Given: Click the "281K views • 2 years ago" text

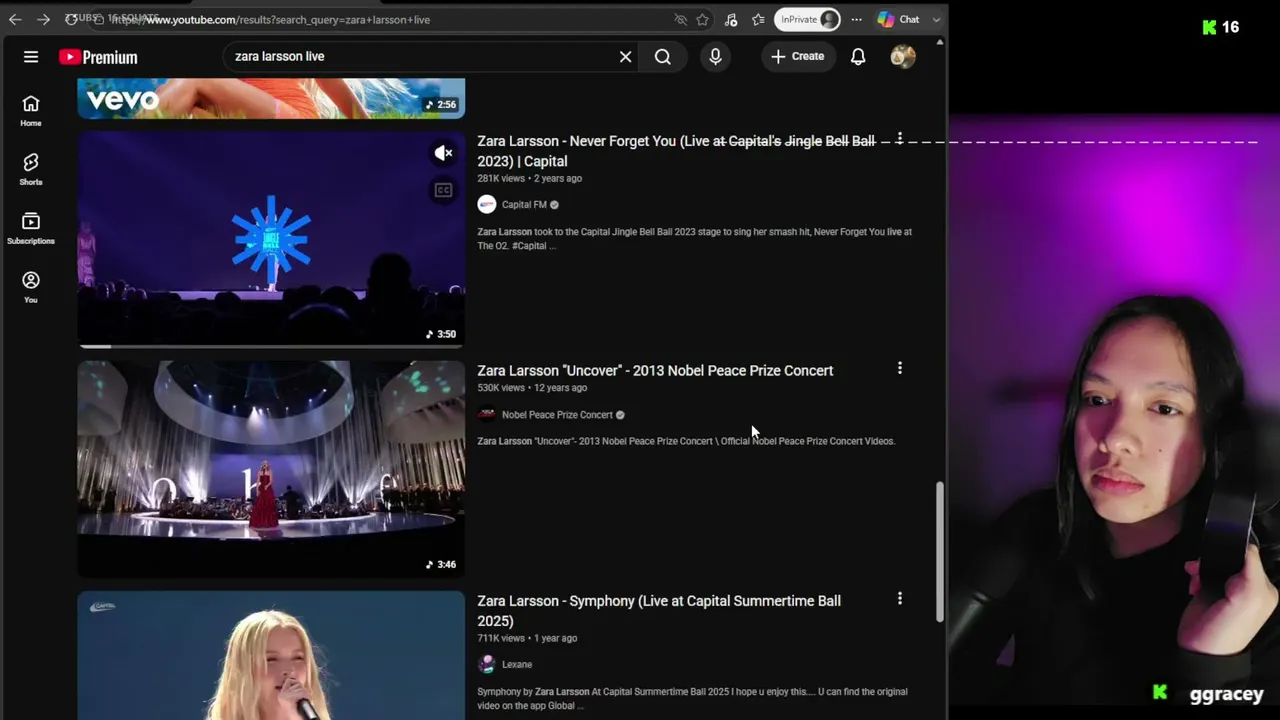Looking at the screenshot, I should click(529, 179).
